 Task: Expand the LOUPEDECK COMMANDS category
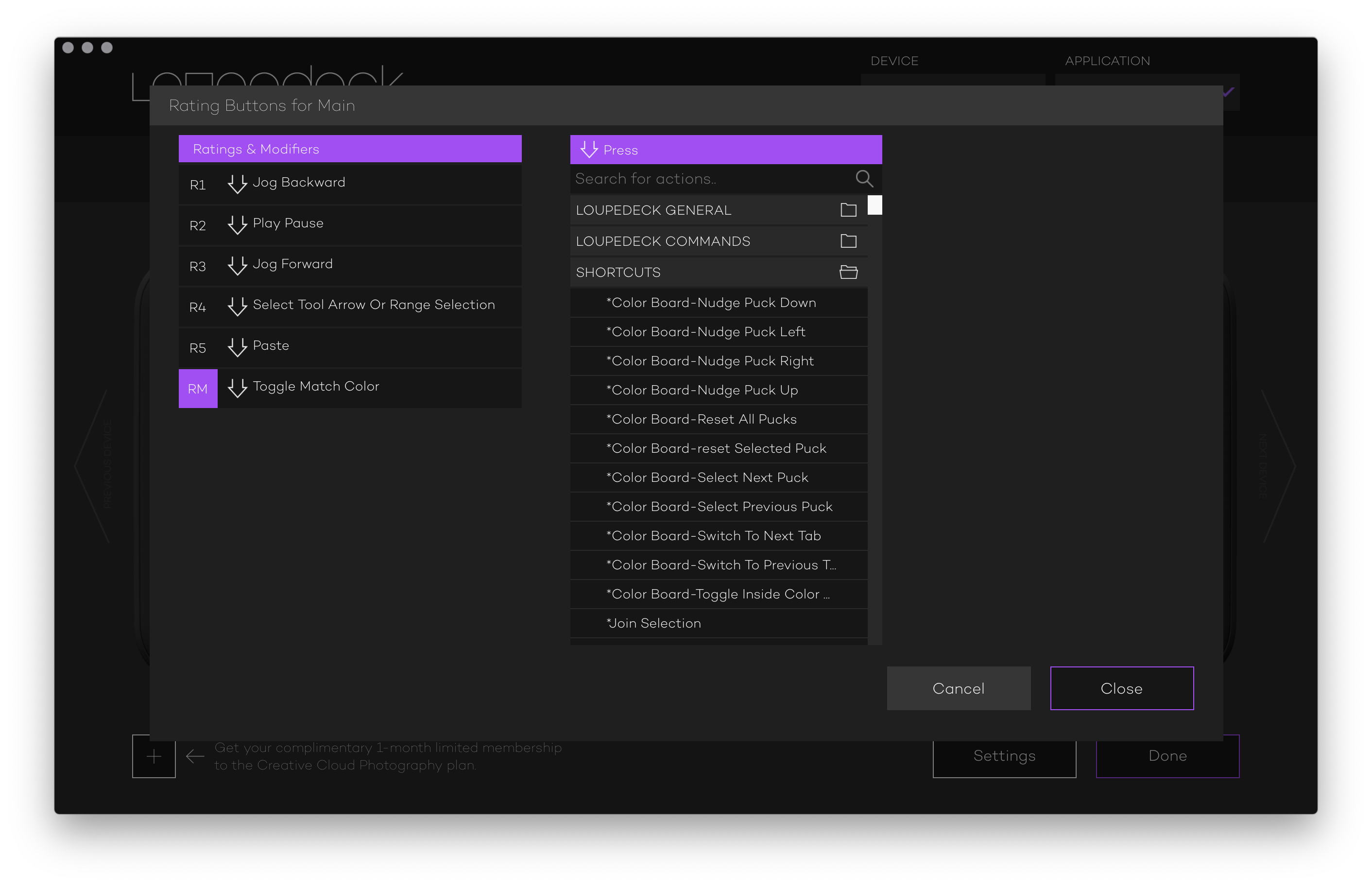pyautogui.click(x=663, y=241)
